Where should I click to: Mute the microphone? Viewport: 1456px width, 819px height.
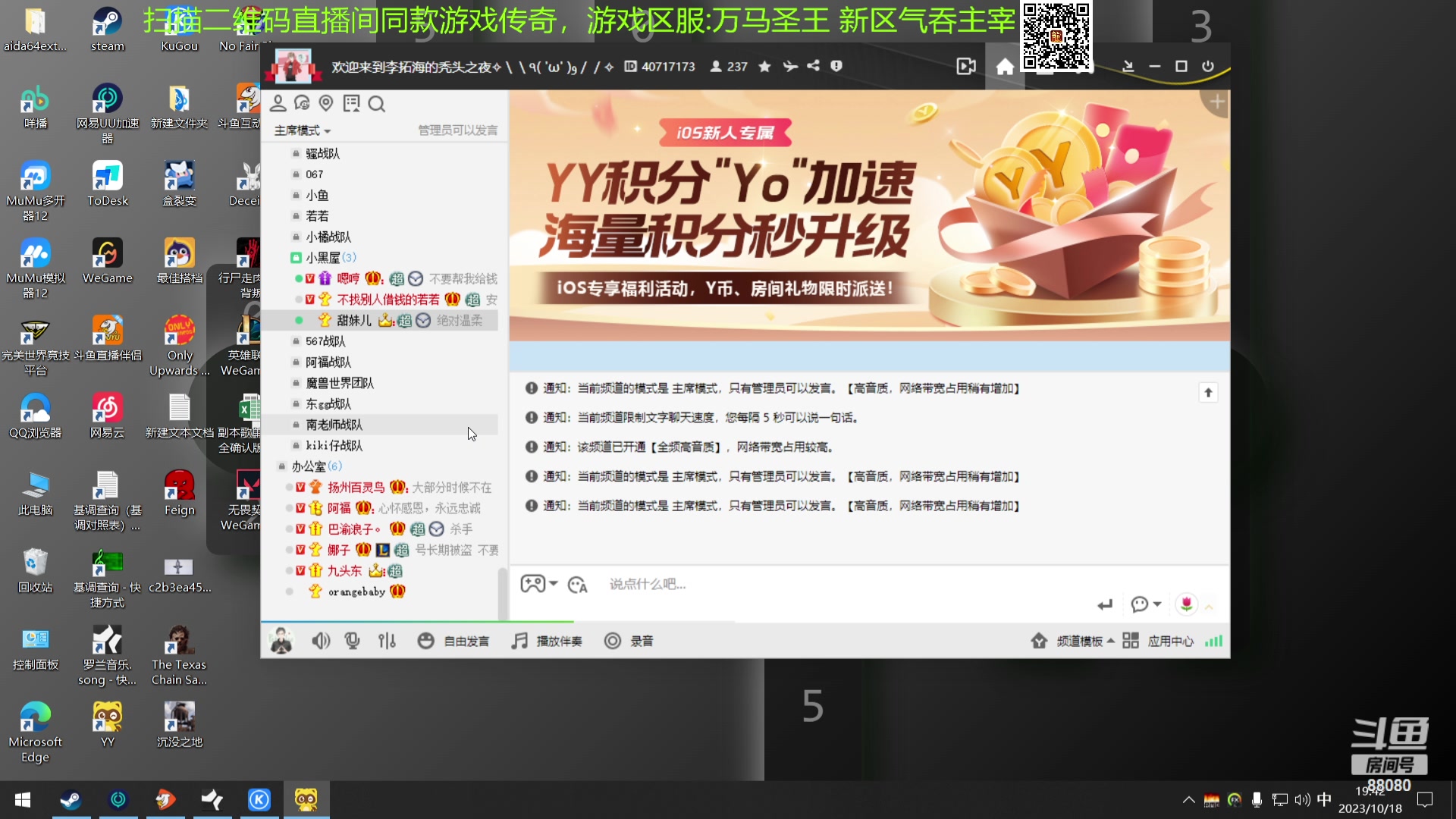(352, 641)
